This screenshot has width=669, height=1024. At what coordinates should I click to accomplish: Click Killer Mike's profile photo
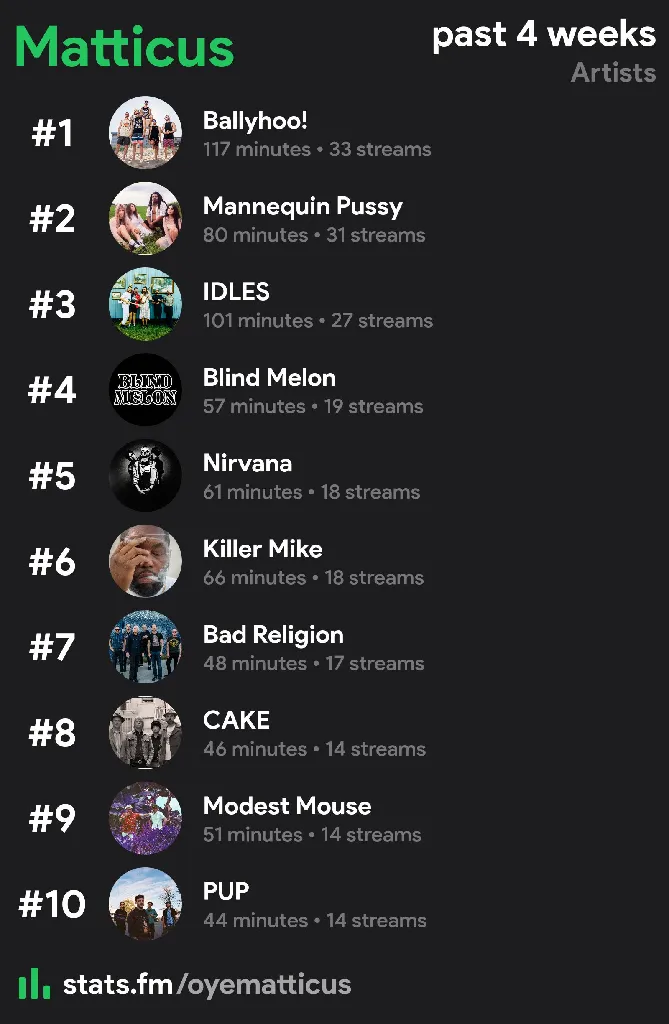(145, 561)
